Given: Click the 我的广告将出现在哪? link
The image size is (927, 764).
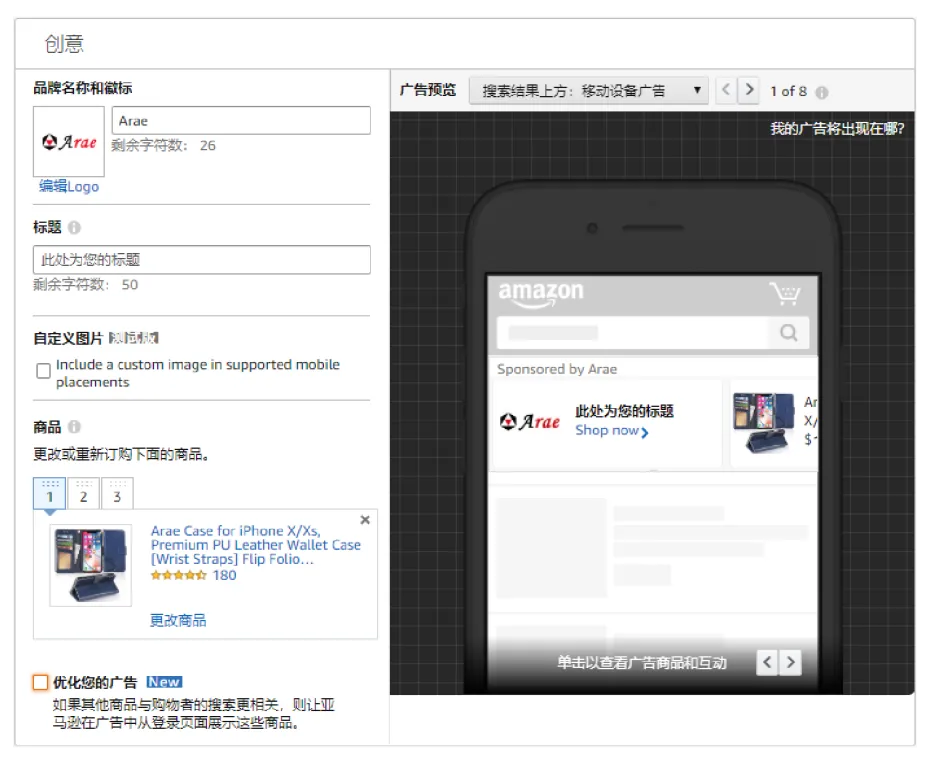Looking at the screenshot, I should [x=837, y=129].
